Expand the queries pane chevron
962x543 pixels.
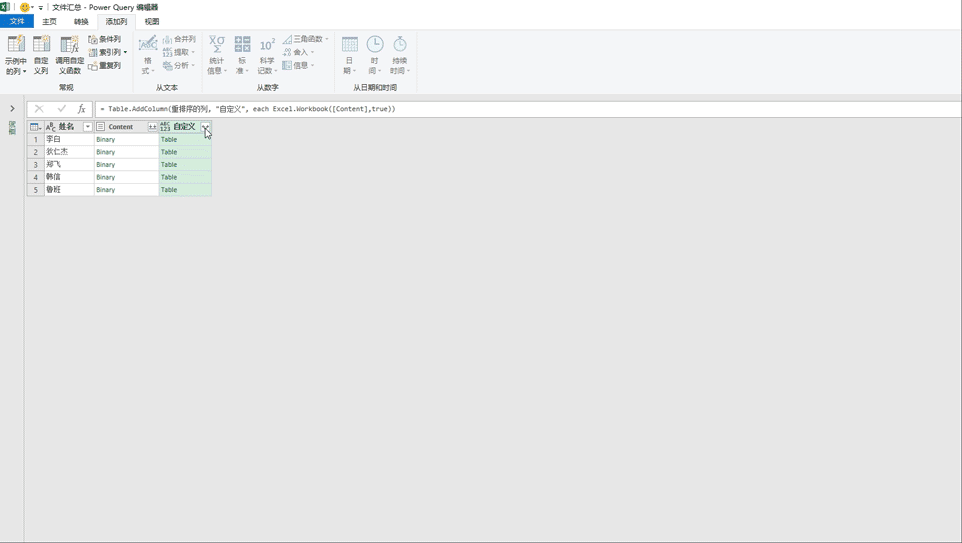click(x=12, y=109)
